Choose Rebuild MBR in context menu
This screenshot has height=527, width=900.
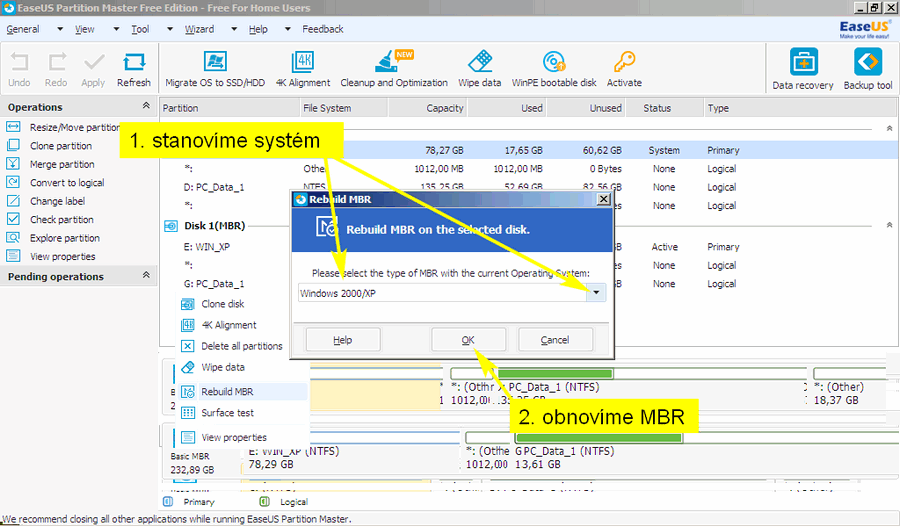click(x=227, y=392)
